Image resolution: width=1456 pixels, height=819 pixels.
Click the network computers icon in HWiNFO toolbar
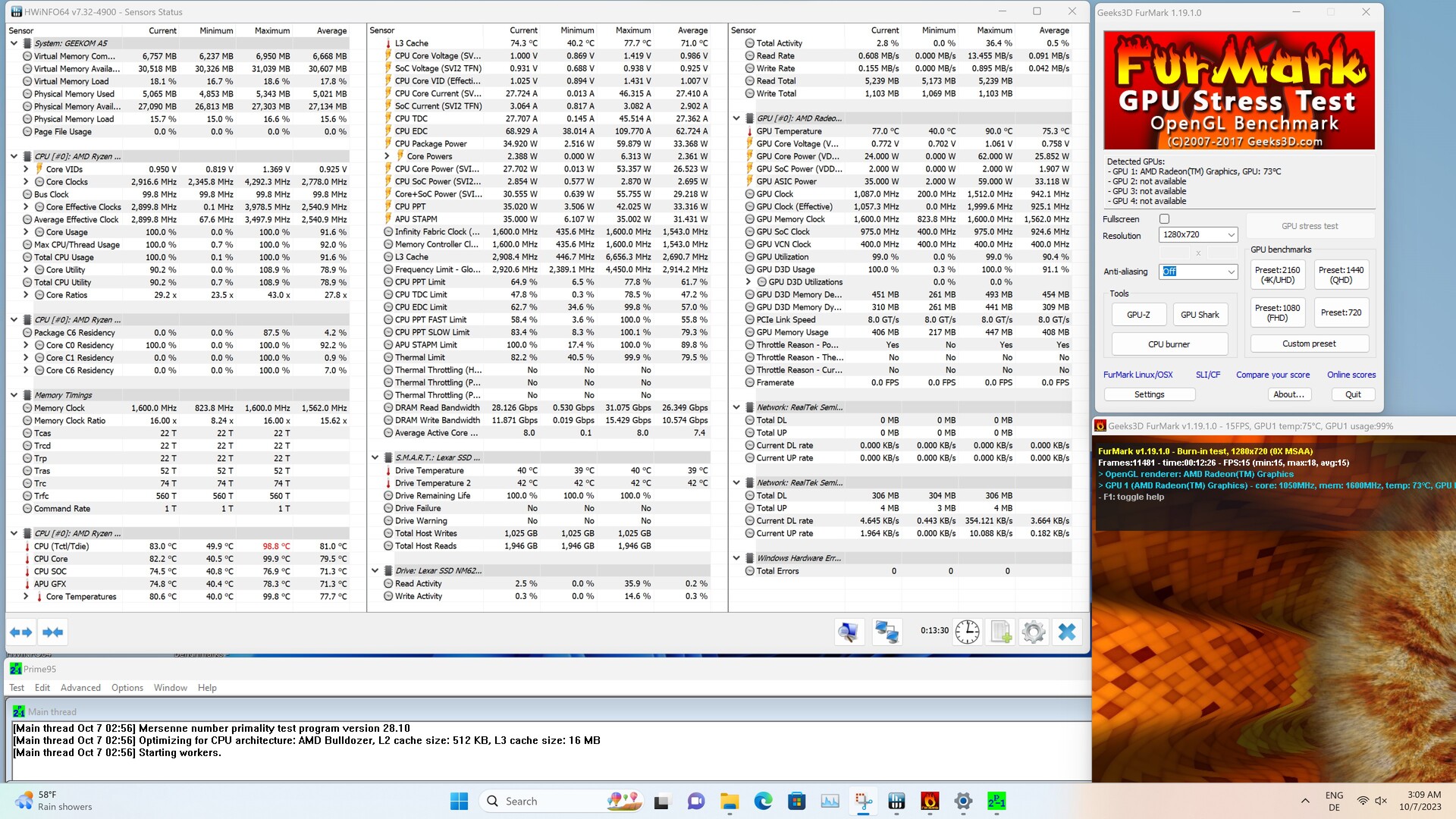pos(886,632)
